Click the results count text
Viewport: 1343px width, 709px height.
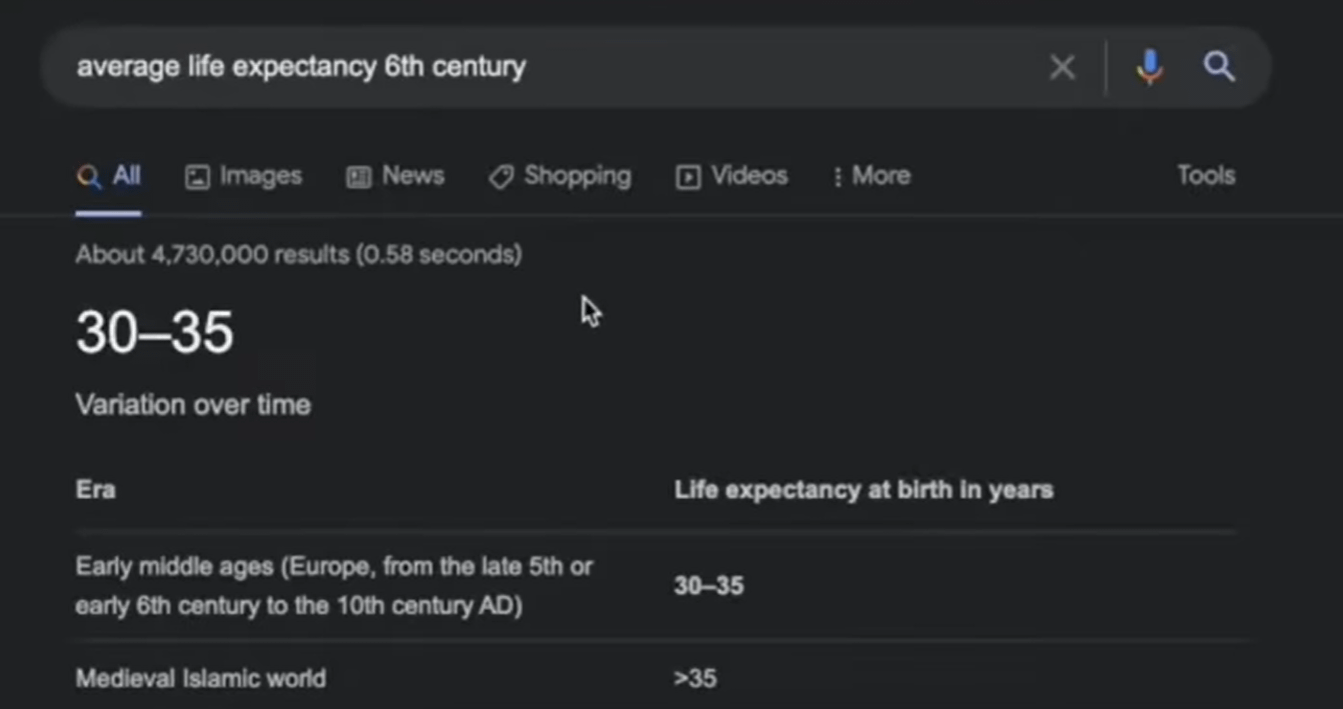298,254
